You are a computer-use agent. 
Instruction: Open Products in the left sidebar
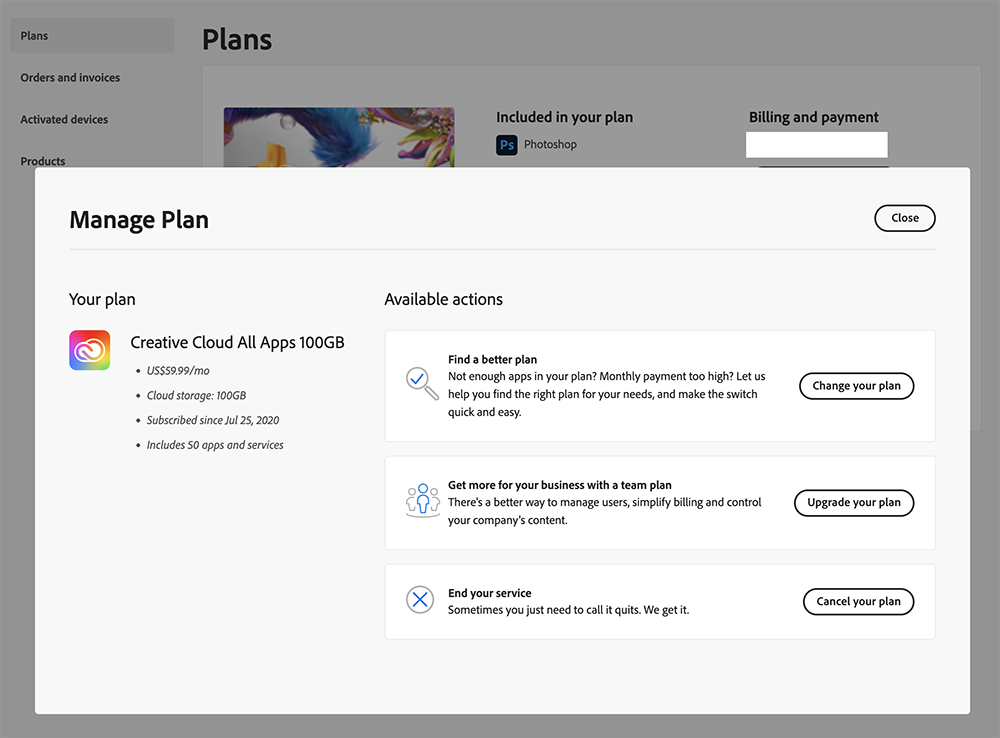(43, 161)
